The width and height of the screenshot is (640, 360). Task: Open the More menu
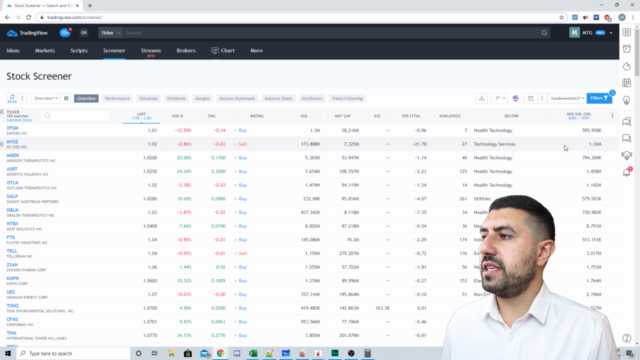pos(256,51)
